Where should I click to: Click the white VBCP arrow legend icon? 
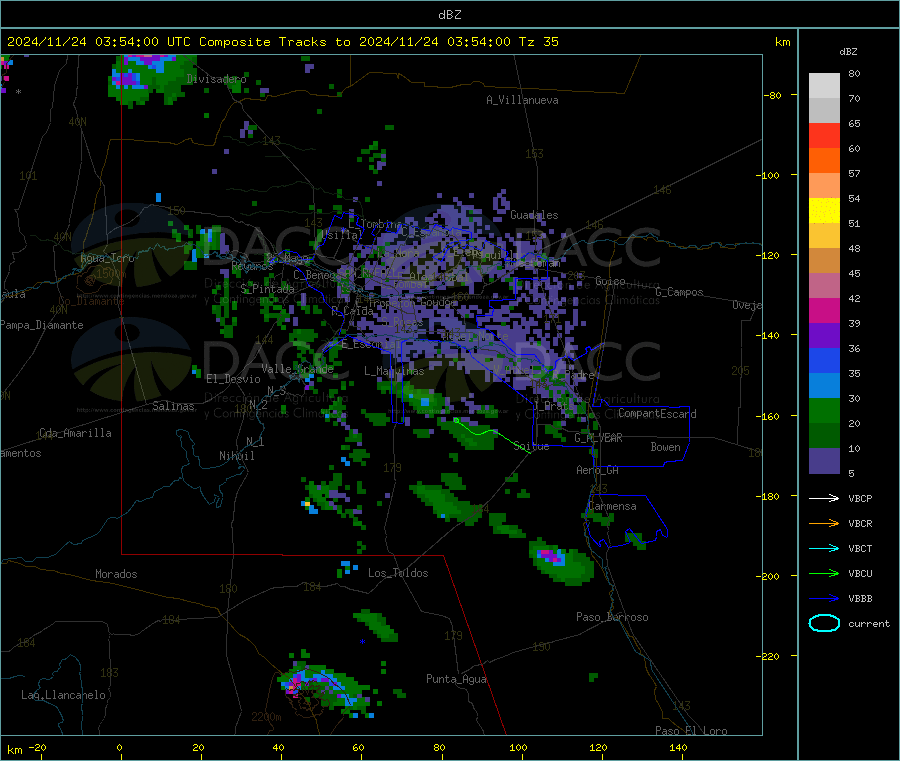point(824,498)
